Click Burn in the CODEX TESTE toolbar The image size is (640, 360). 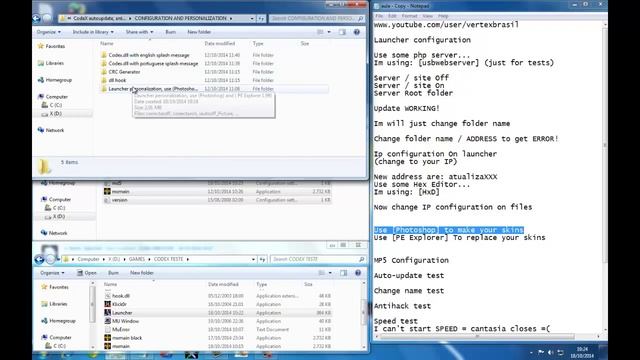coord(113,273)
